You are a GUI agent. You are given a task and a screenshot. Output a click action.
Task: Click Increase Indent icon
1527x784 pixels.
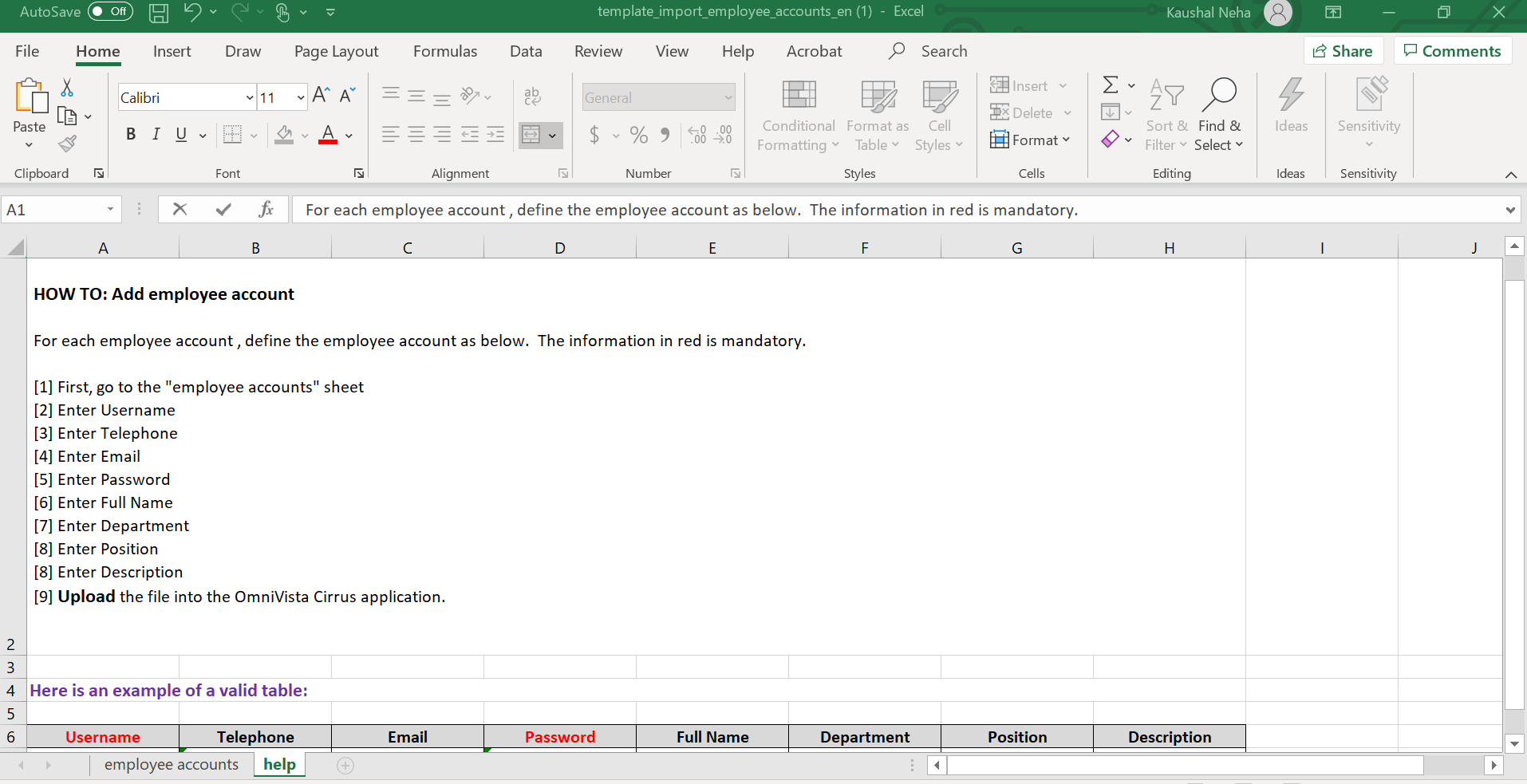pyautogui.click(x=495, y=135)
